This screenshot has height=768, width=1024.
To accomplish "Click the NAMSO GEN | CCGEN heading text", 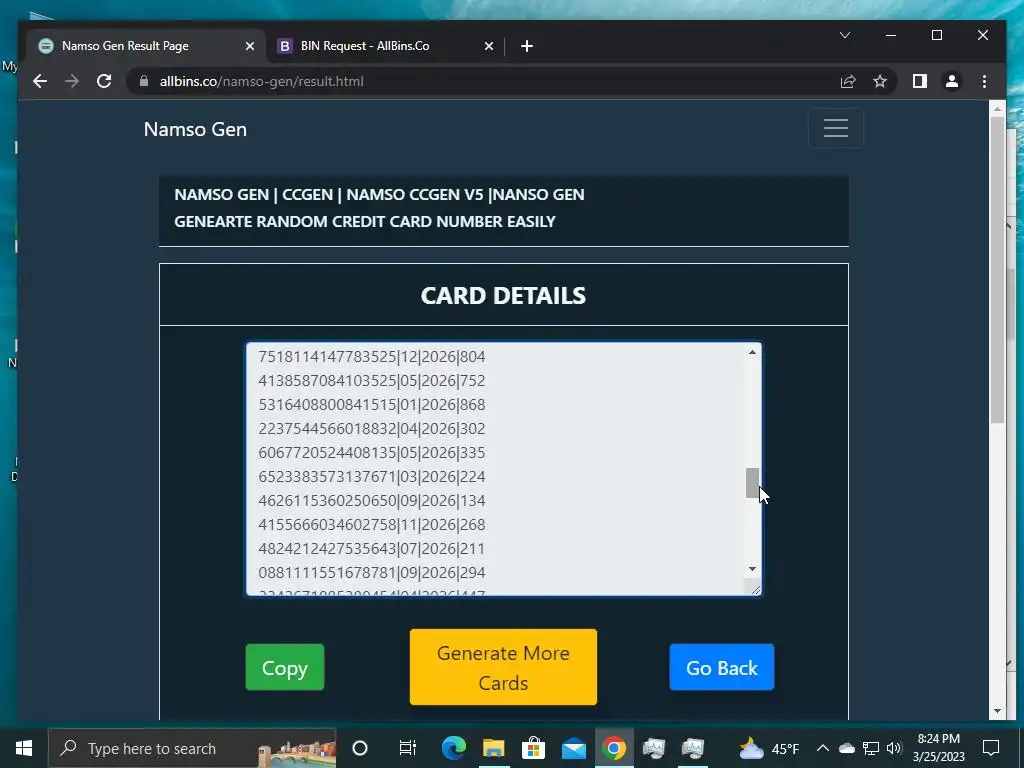I will tap(379, 195).
